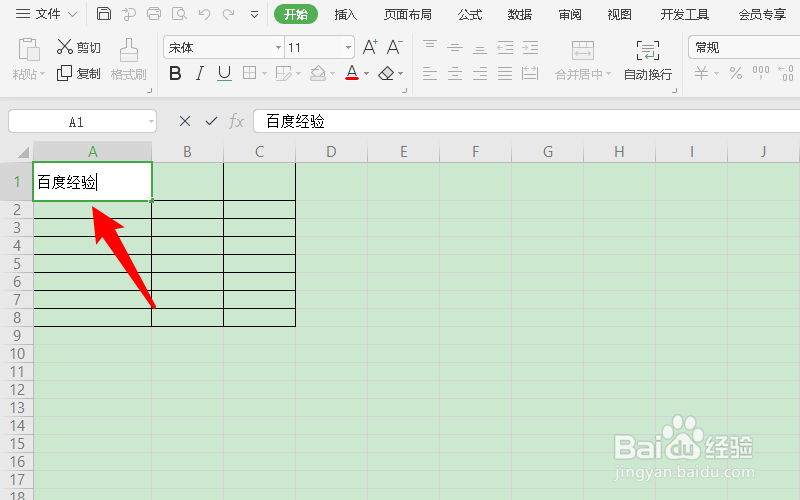Image resolution: width=800 pixels, height=500 pixels.
Task: Click the Cut (剪切) scissors button
Action: (x=79, y=47)
